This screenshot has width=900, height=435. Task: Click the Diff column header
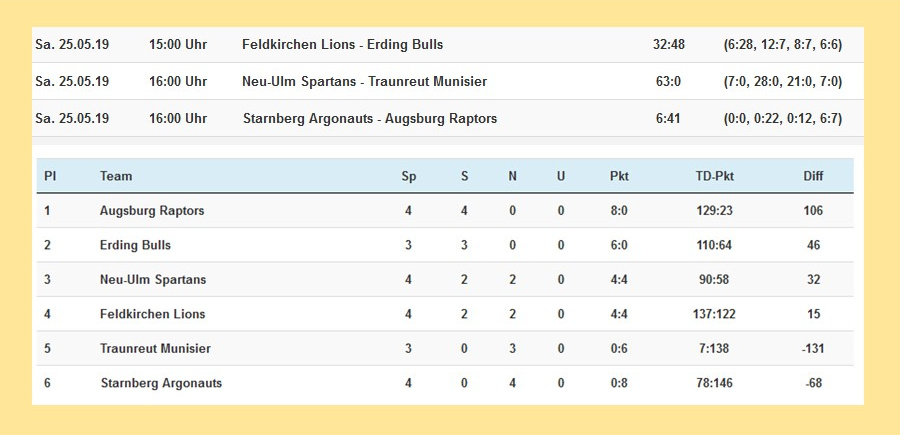click(813, 176)
